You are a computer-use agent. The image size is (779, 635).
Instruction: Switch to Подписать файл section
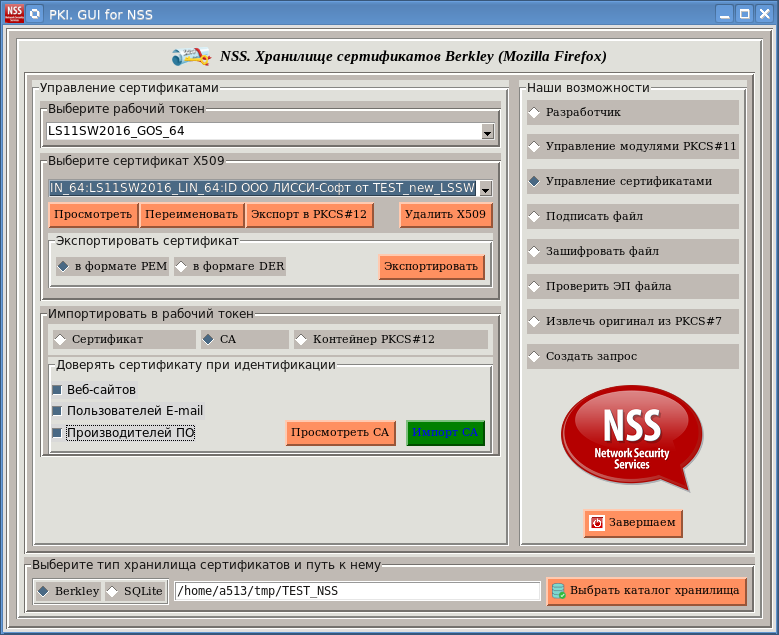[x=534, y=216]
